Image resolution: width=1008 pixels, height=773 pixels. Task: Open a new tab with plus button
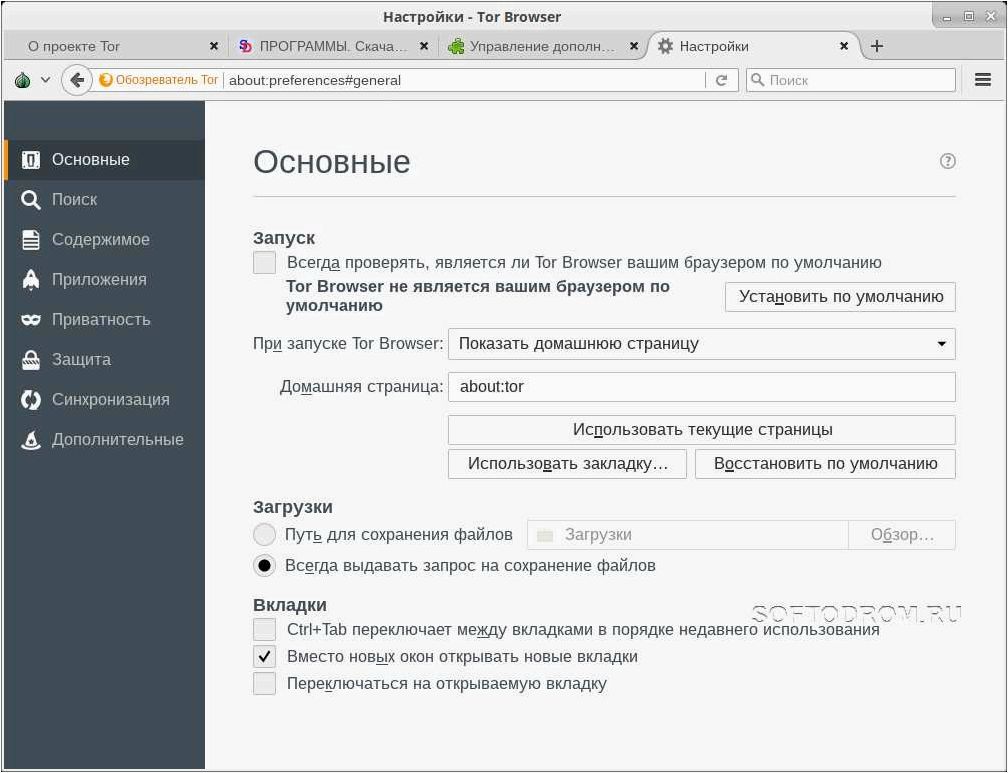(x=876, y=46)
